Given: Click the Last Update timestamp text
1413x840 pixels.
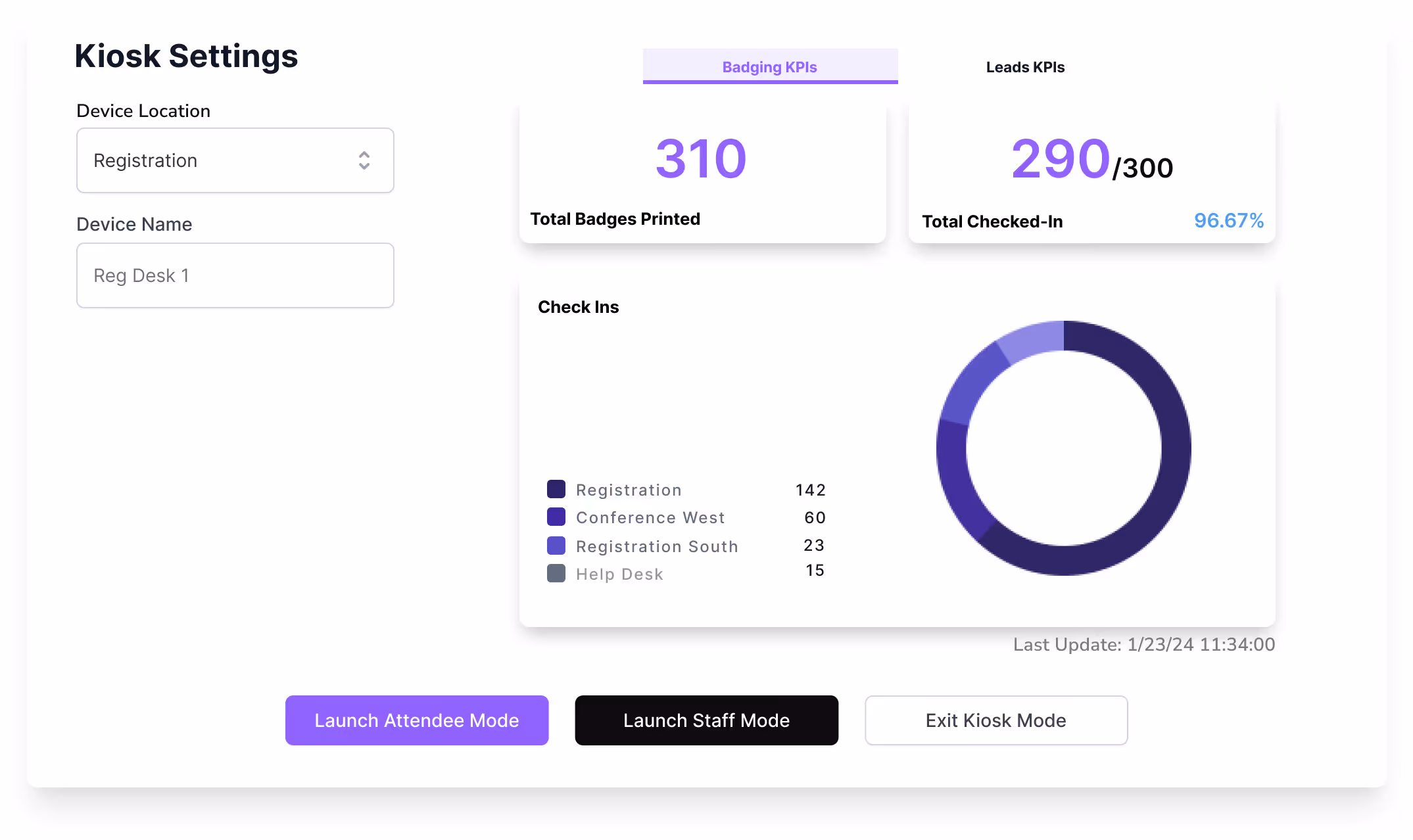Looking at the screenshot, I should (x=1143, y=644).
